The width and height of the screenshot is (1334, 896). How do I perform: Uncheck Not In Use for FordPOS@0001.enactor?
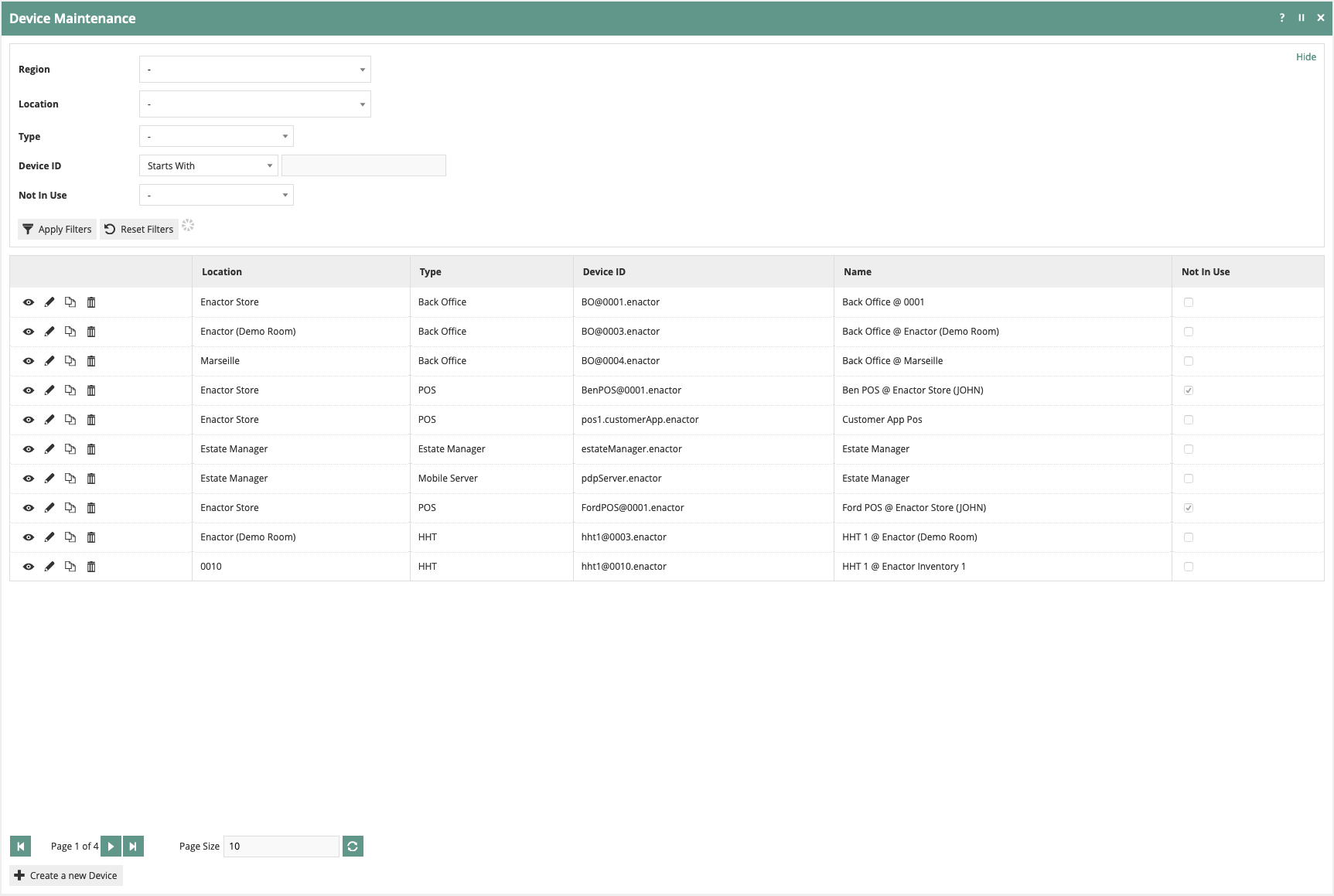click(x=1189, y=508)
